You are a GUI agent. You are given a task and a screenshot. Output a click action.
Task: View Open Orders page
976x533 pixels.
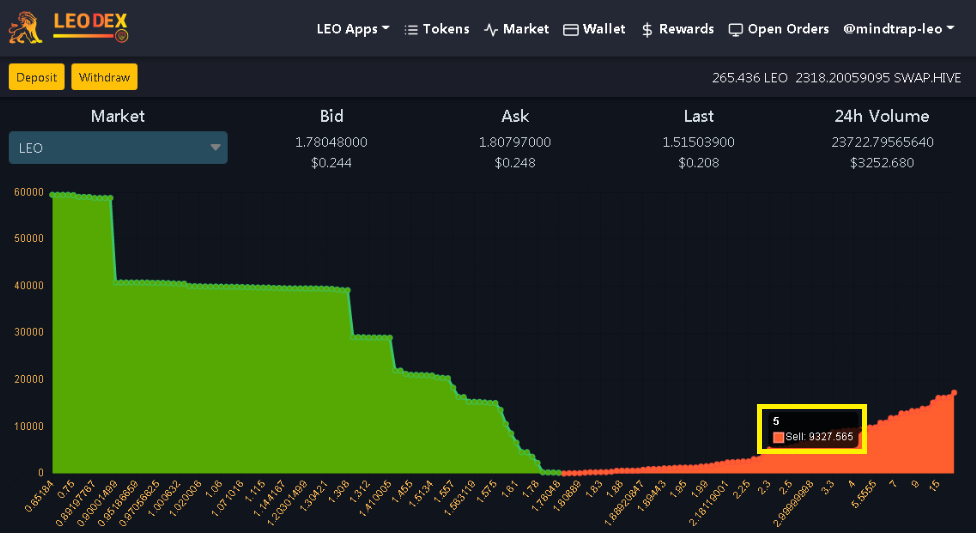point(779,29)
